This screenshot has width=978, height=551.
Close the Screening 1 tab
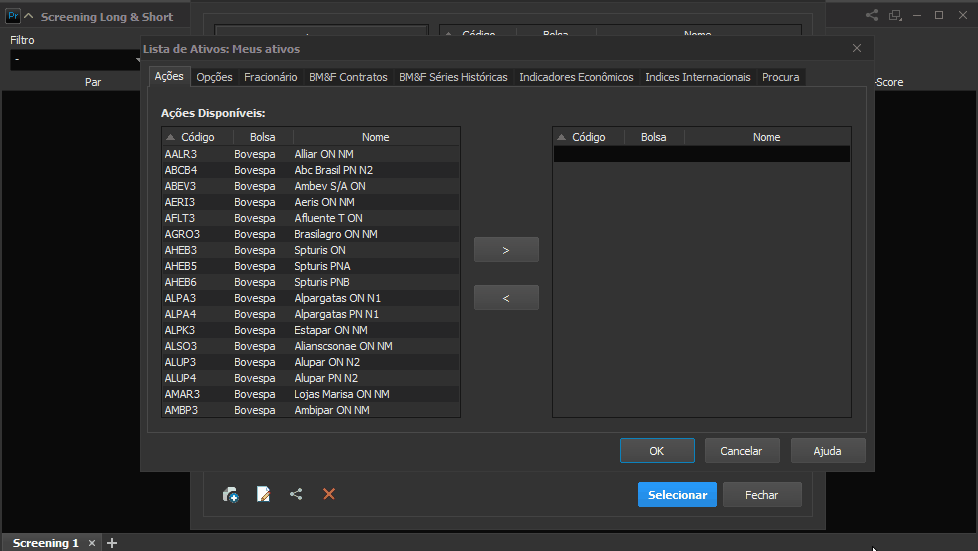click(x=92, y=543)
